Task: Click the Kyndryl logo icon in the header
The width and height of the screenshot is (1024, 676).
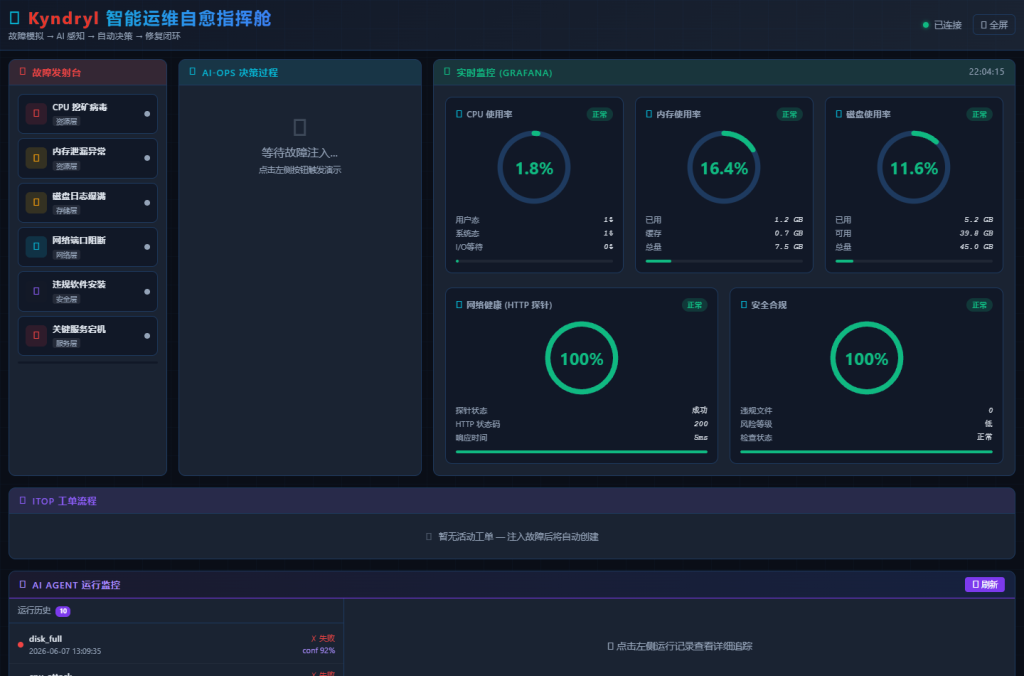Action: [14, 18]
